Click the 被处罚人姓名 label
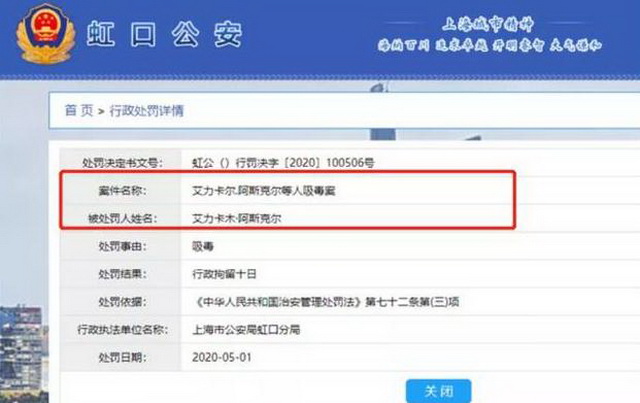Image resolution: width=640 pixels, height=403 pixels. [x=123, y=218]
